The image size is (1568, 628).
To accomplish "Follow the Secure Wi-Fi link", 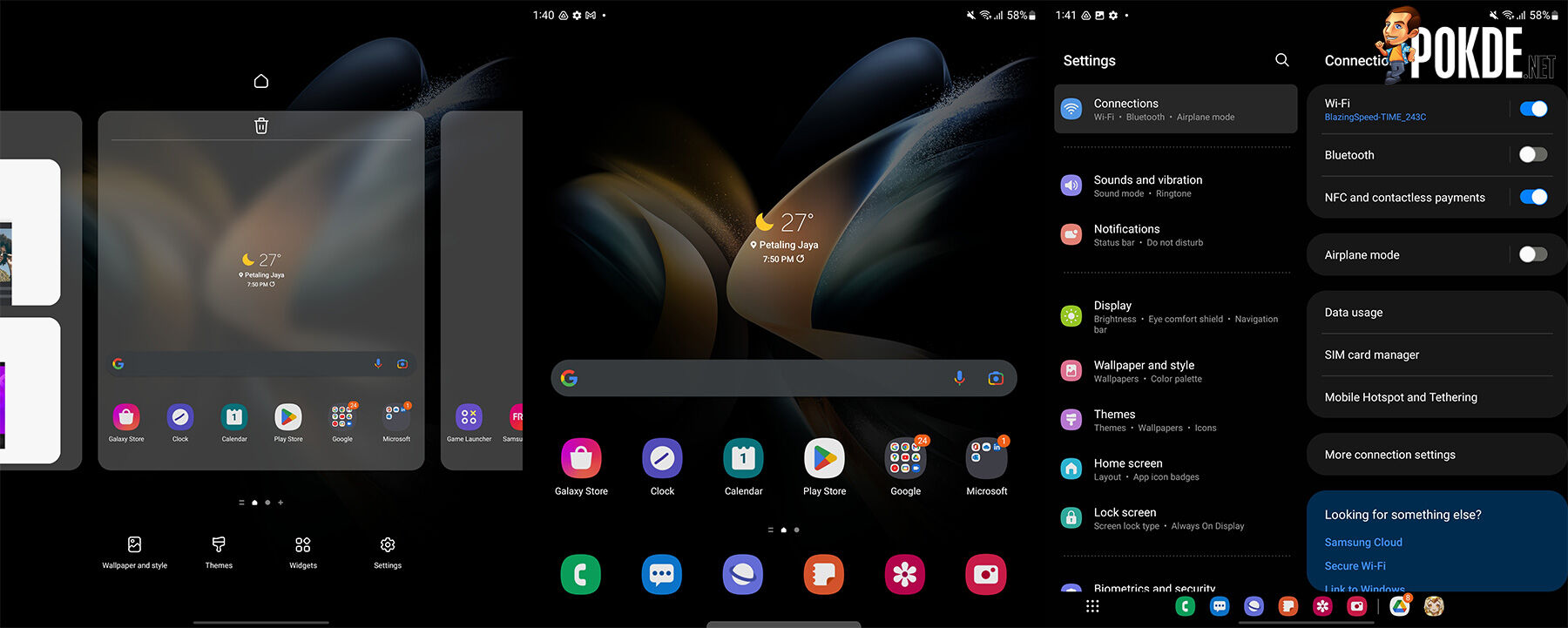I will (1355, 565).
